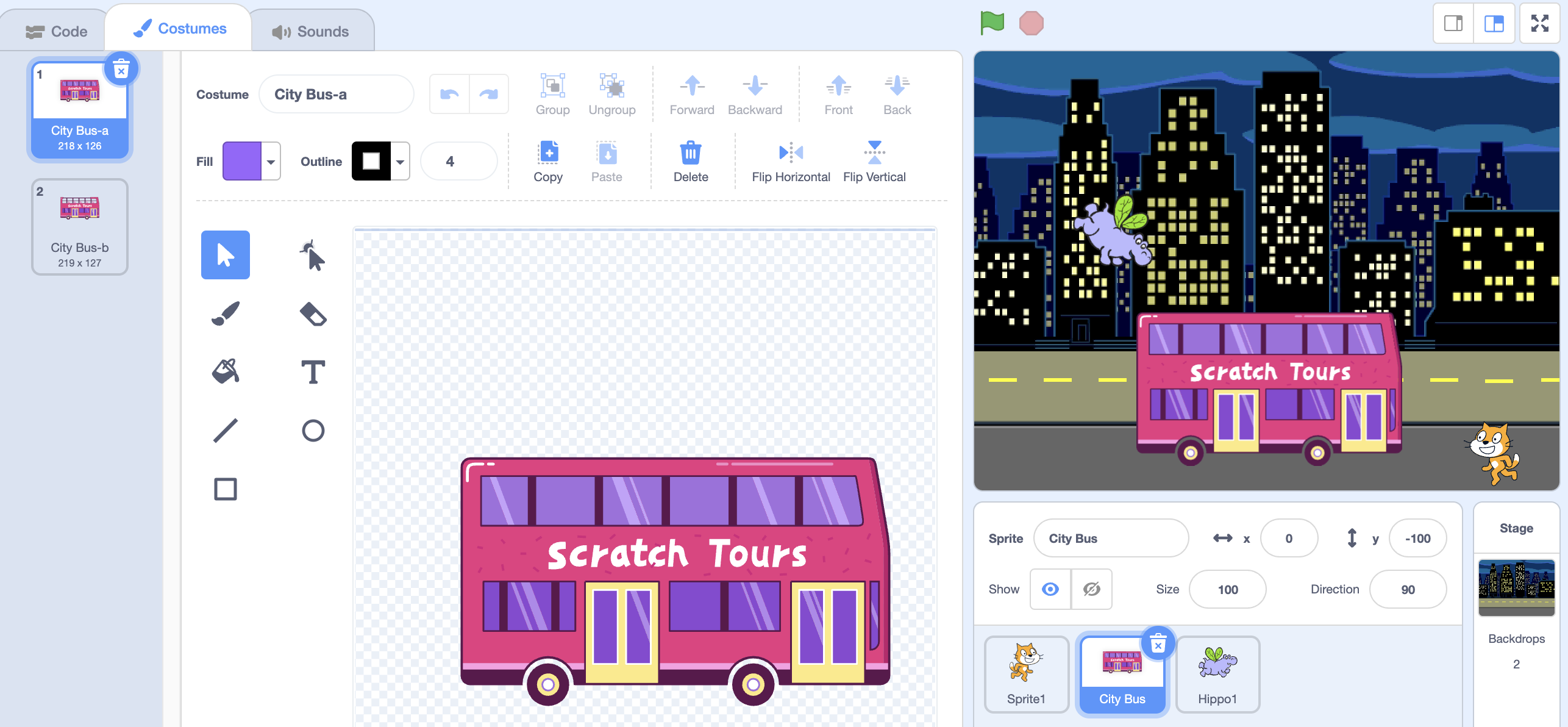Toggle full screen stage mode
The width and height of the screenshot is (1568, 727).
click(1539, 23)
